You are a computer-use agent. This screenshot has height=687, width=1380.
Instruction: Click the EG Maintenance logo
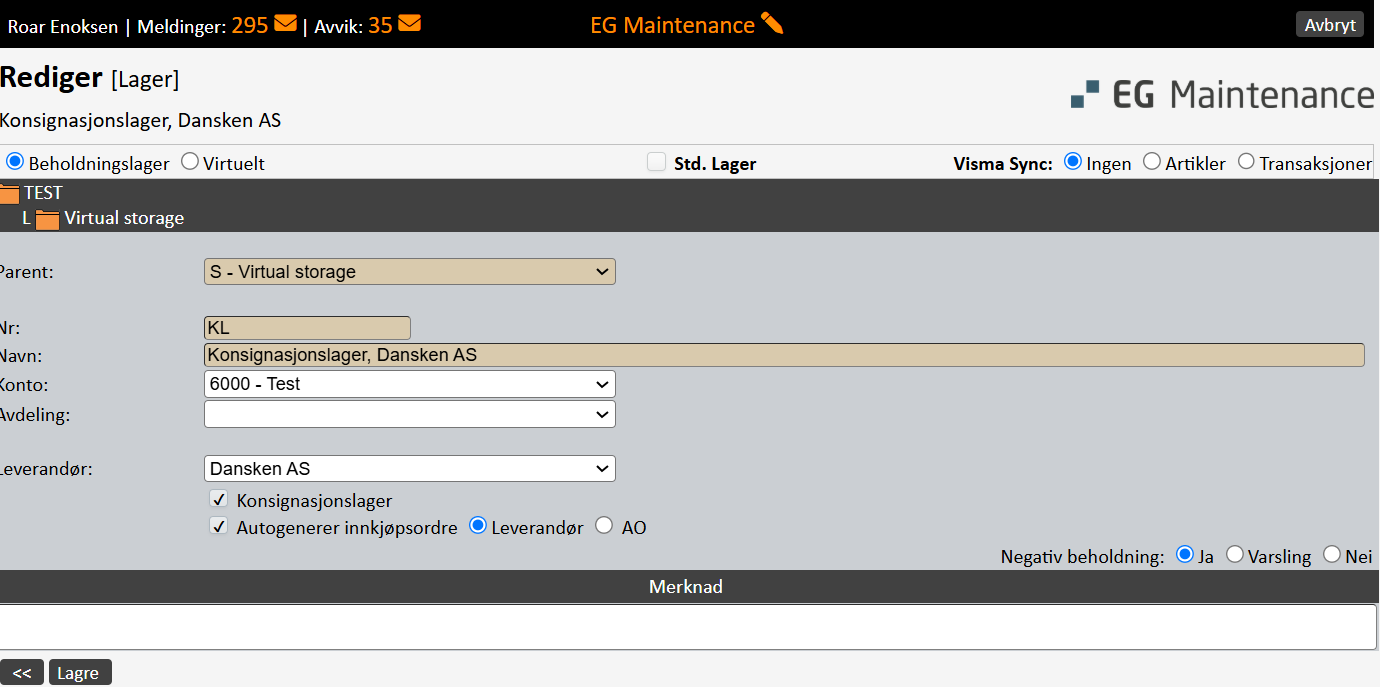pos(1222,95)
